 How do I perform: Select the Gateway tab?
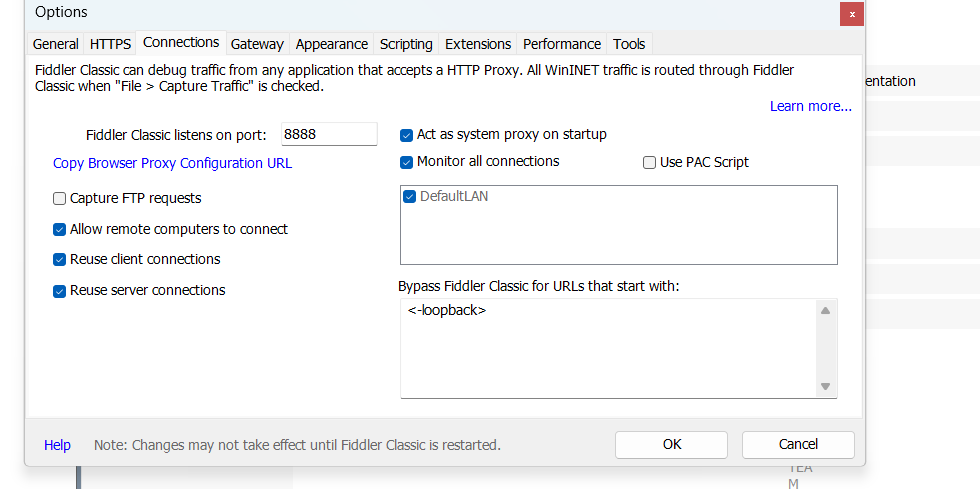pyautogui.click(x=258, y=44)
